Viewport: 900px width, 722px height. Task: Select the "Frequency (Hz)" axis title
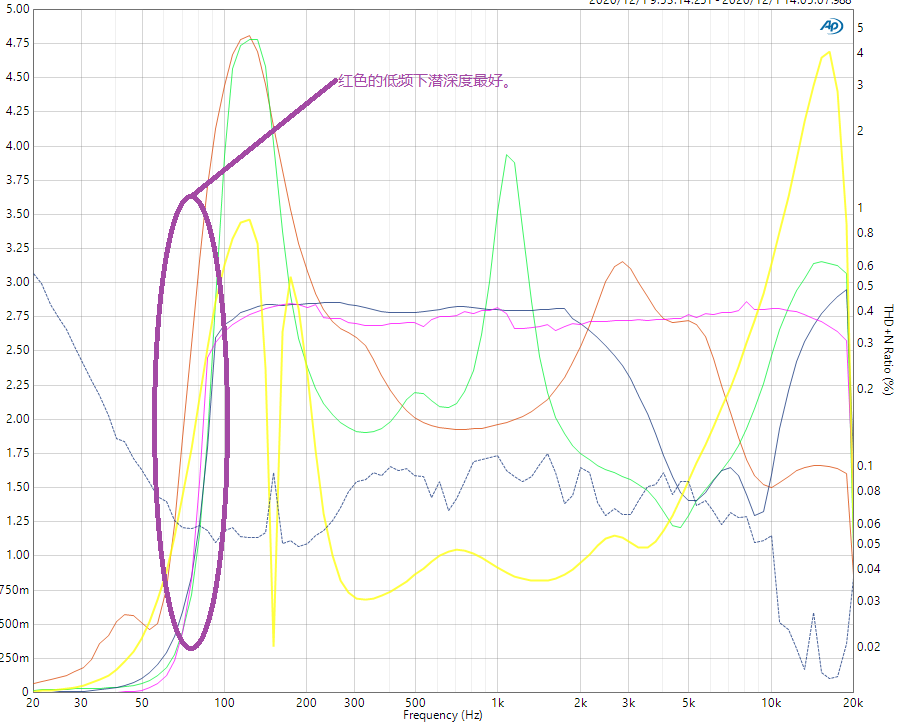[443, 715]
